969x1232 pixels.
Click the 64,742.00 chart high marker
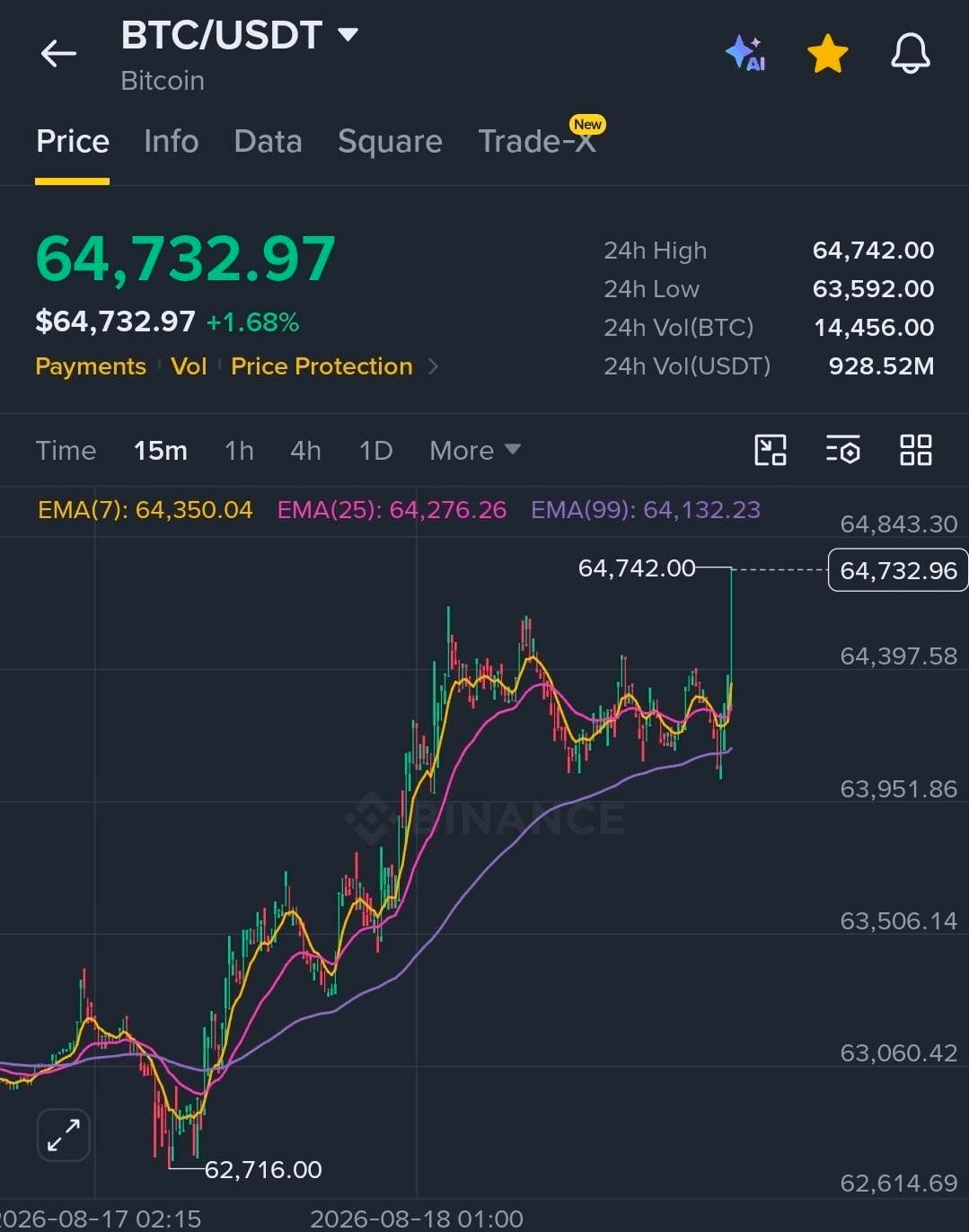637,568
